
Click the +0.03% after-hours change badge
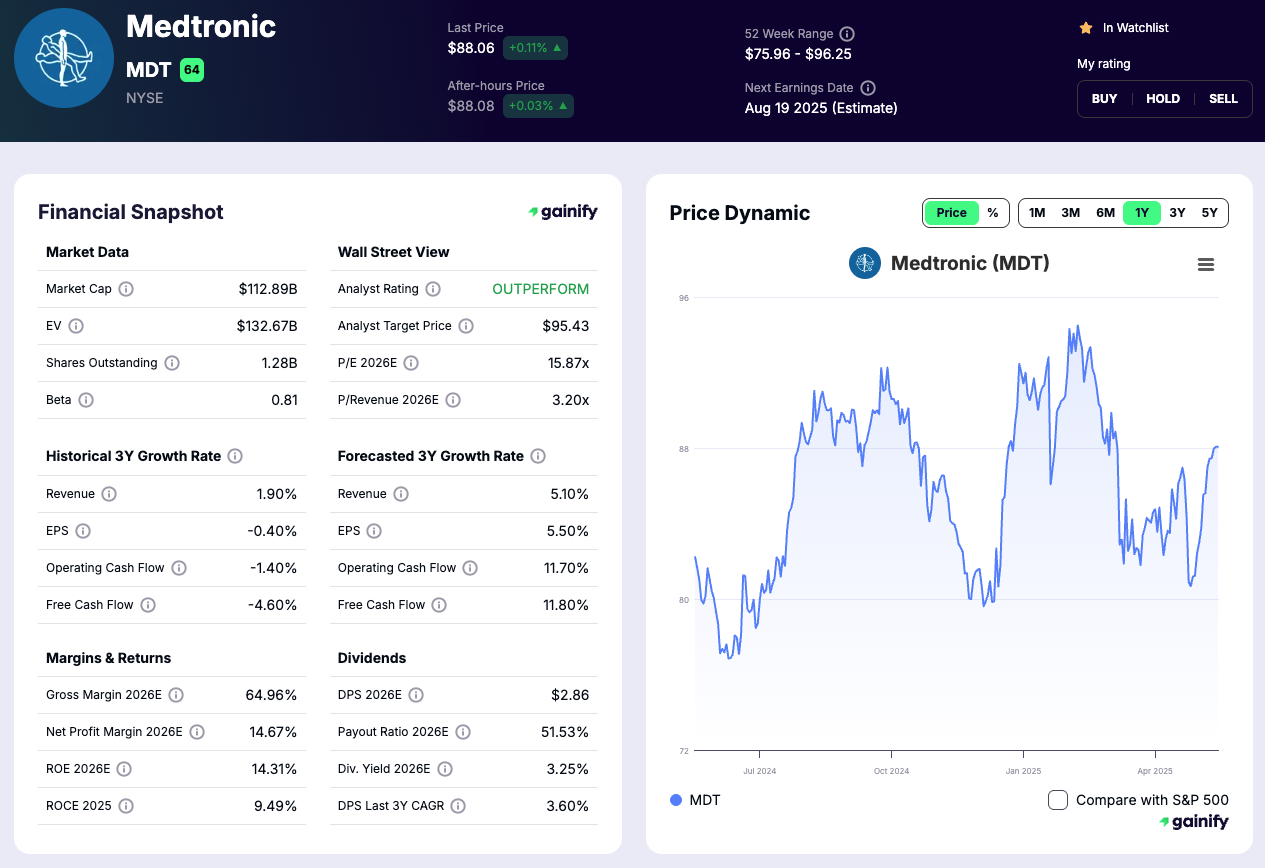tap(538, 106)
